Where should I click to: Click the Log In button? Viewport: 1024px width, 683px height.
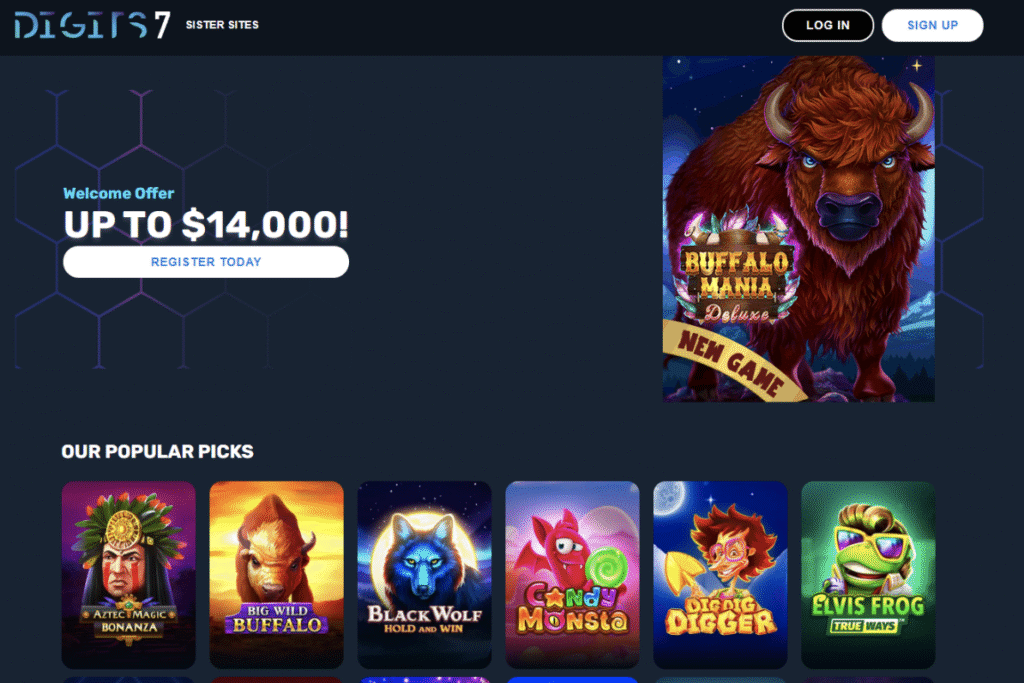[827, 25]
